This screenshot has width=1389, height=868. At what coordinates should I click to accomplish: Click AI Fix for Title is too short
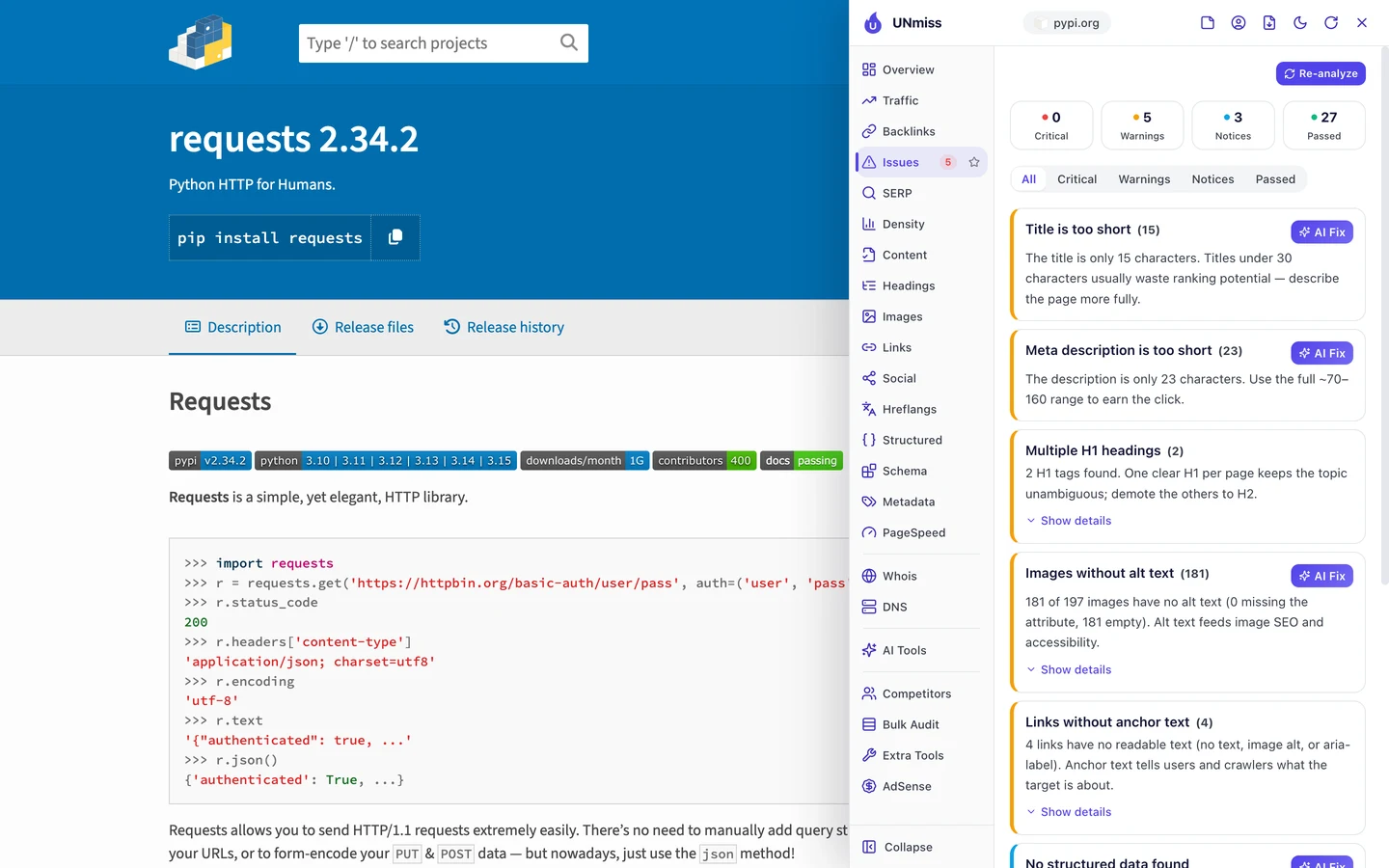(x=1321, y=232)
